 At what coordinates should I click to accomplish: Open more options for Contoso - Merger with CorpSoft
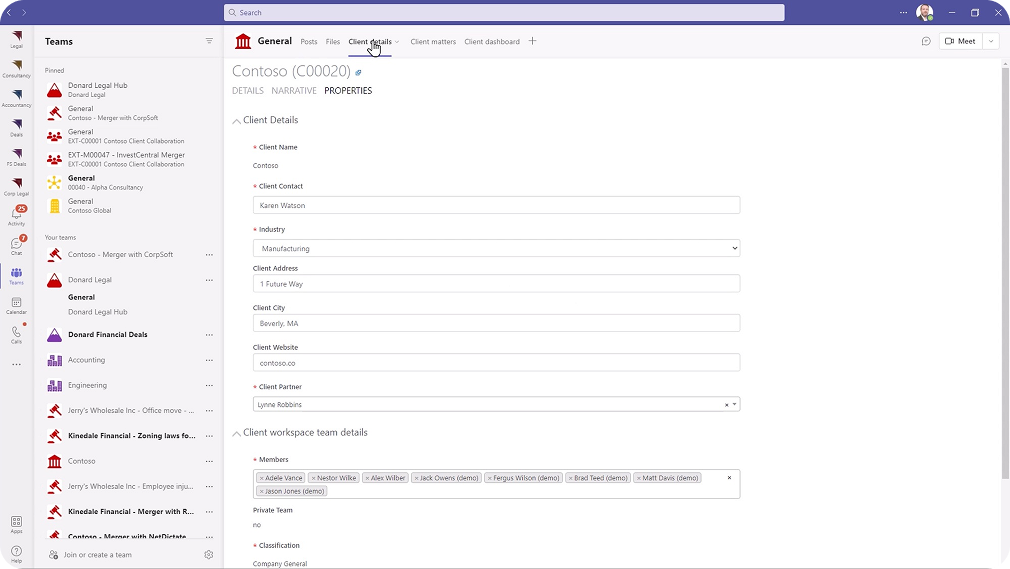pos(209,255)
